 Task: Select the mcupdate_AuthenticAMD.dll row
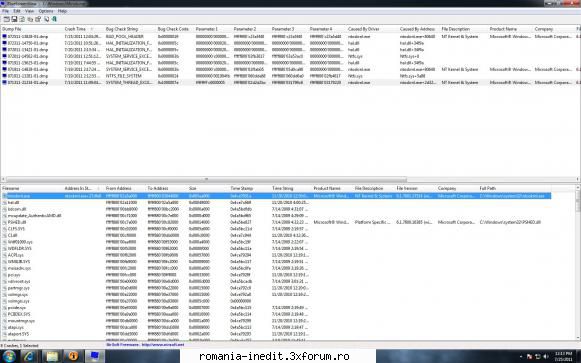[276, 216]
